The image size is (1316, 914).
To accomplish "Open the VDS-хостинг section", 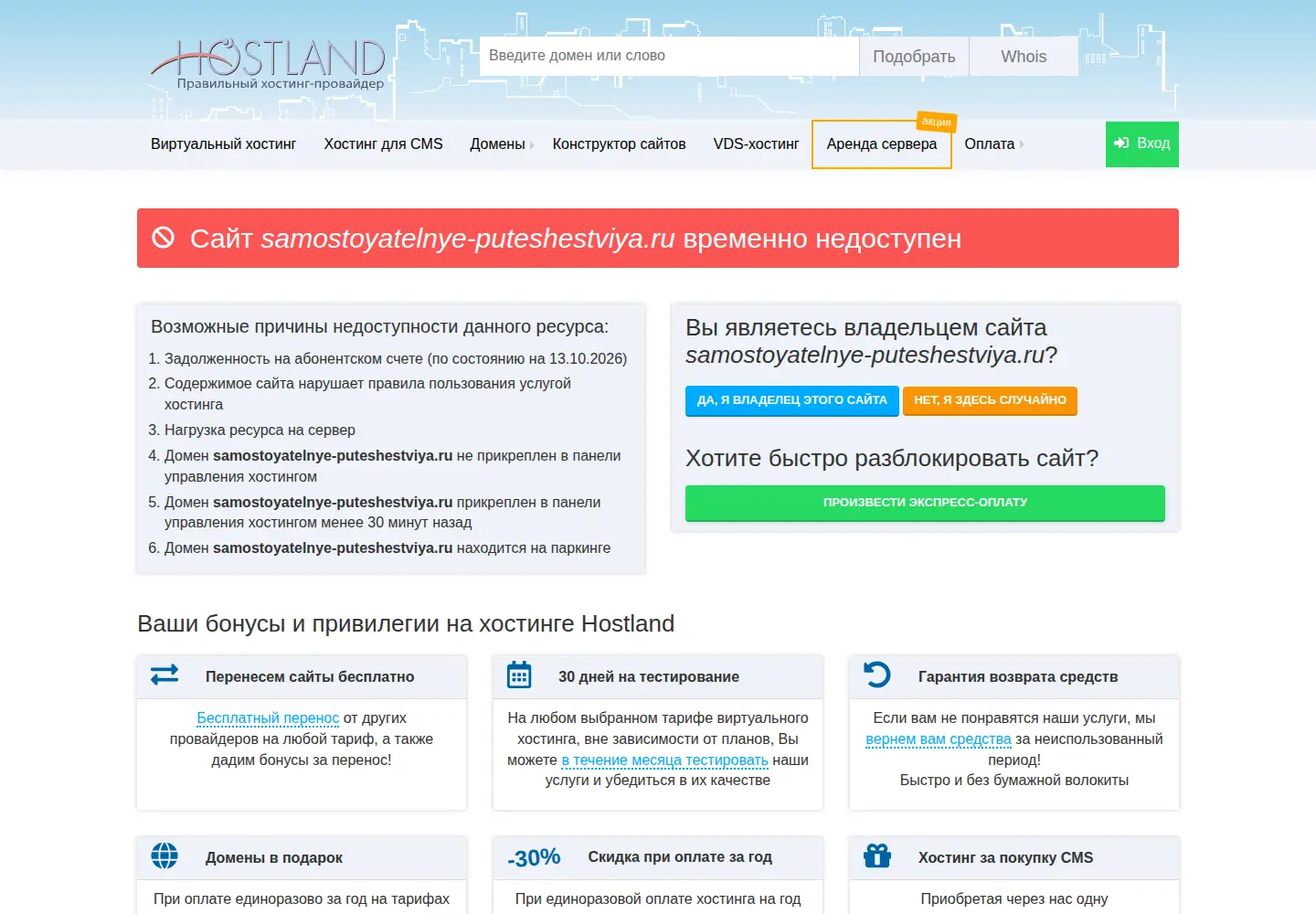I will (756, 144).
